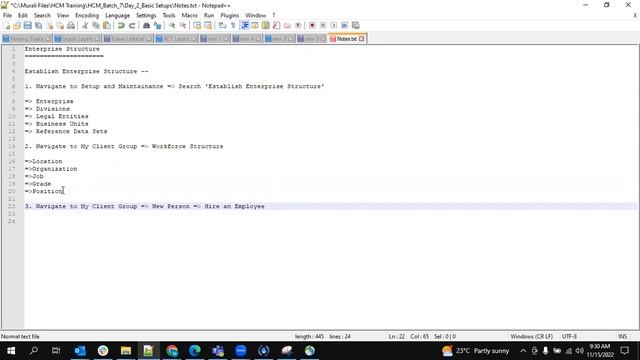Cut selection using the scissors icon
This screenshot has height=360, width=640.
(x=85, y=25)
